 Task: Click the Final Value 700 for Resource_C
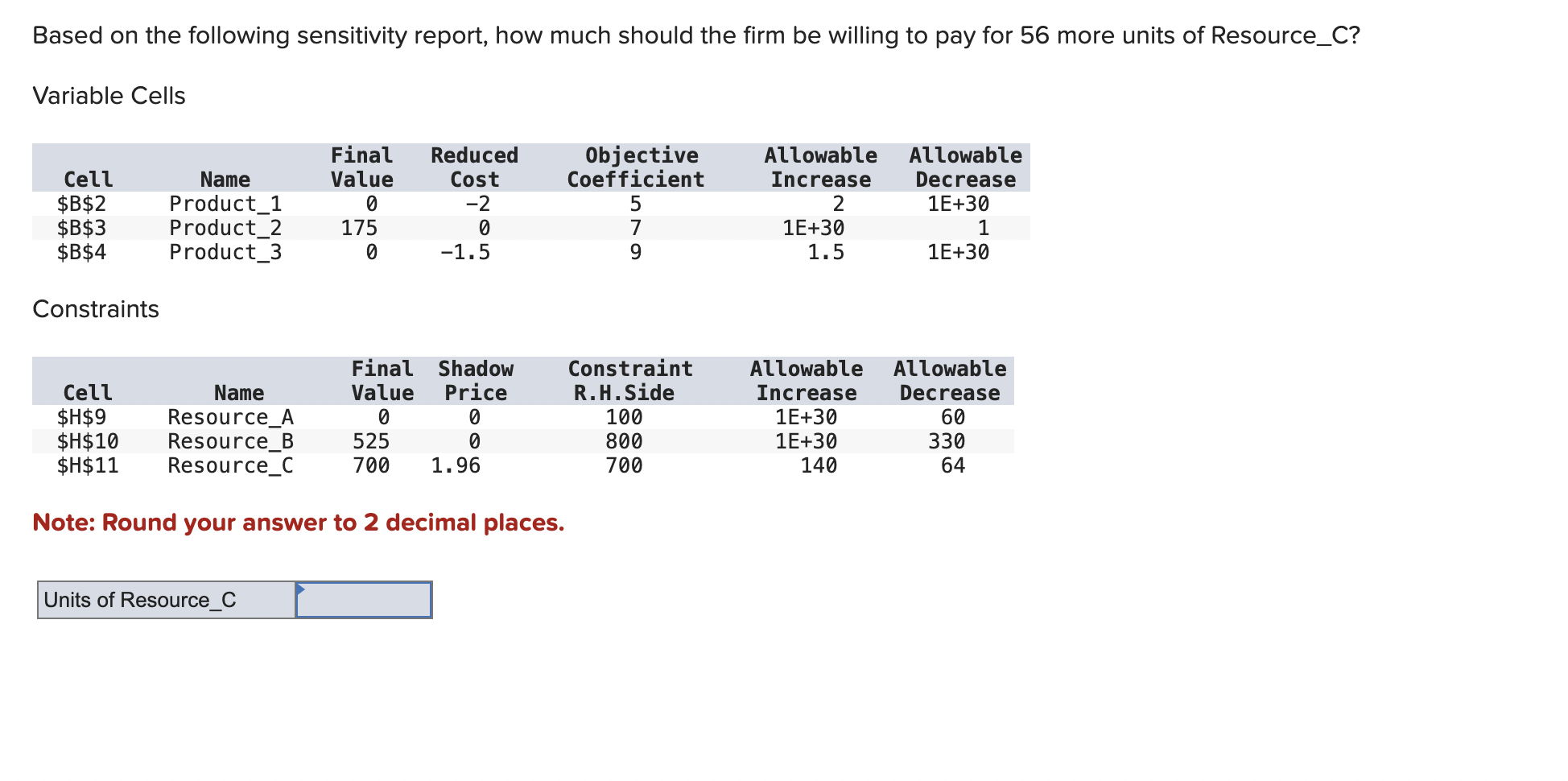pyautogui.click(x=370, y=465)
